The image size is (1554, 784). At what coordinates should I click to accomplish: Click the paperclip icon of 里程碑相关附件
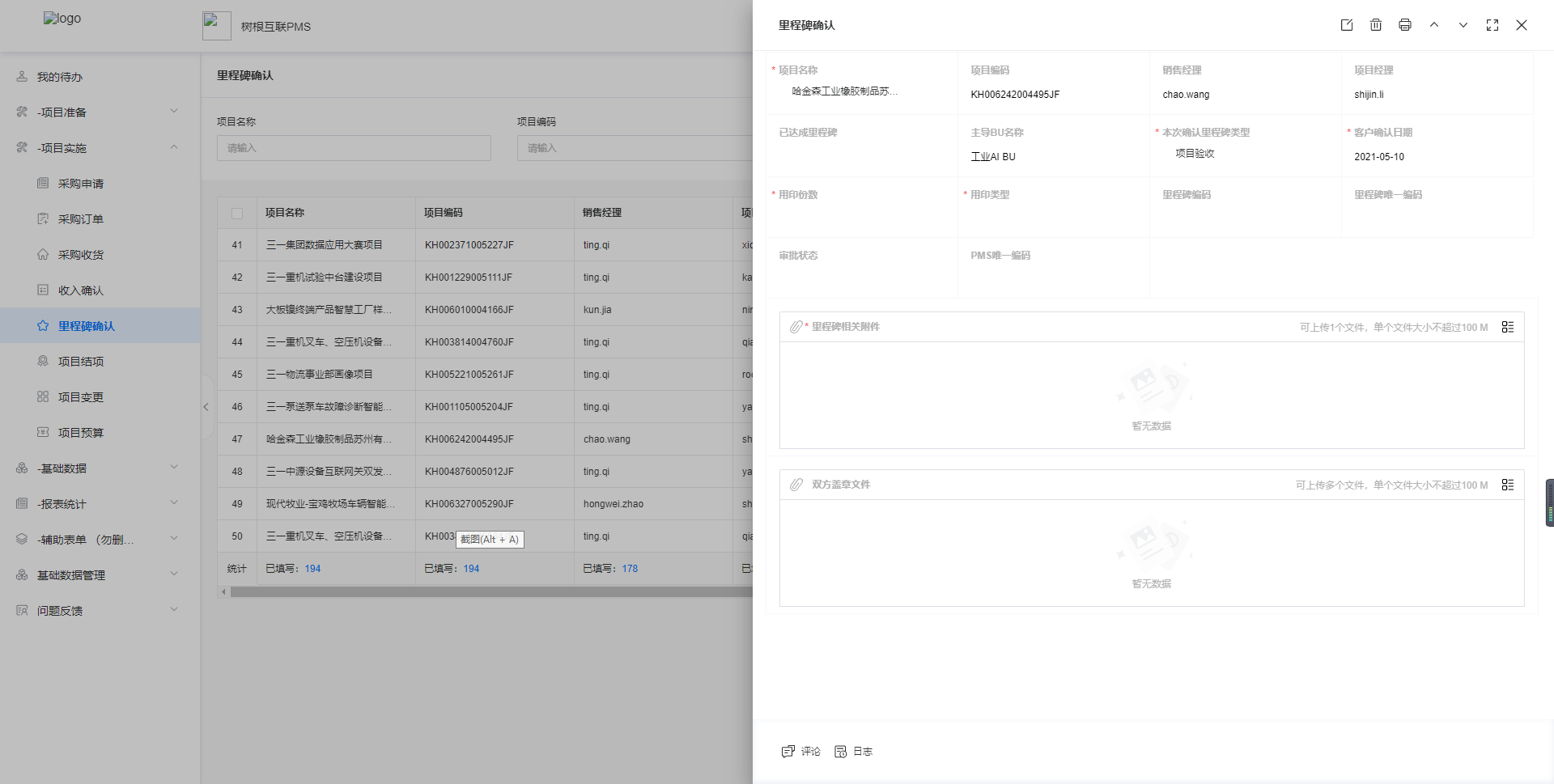coord(796,327)
